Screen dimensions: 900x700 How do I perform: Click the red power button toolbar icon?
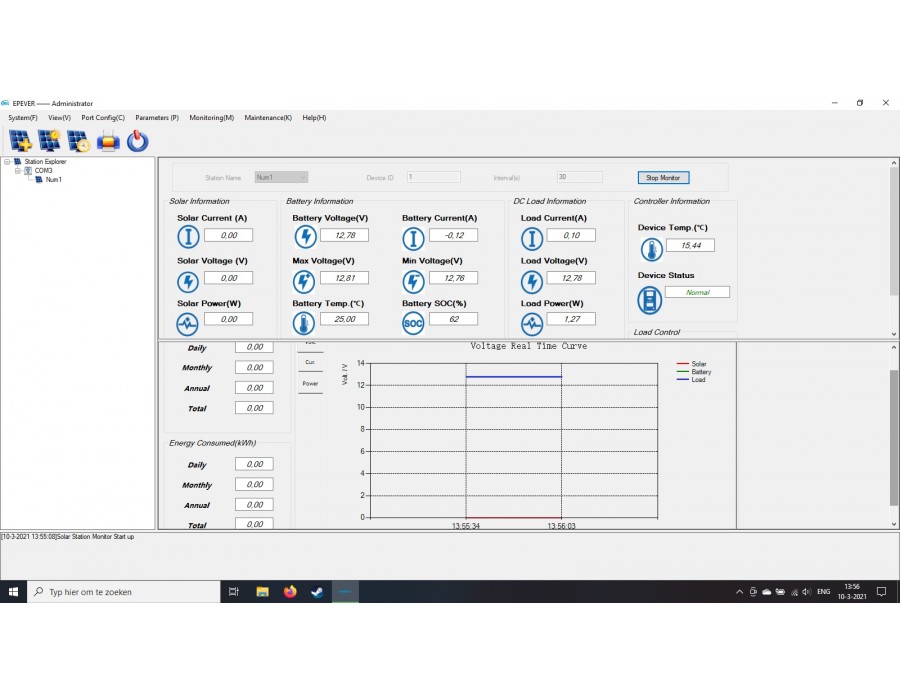[137, 141]
